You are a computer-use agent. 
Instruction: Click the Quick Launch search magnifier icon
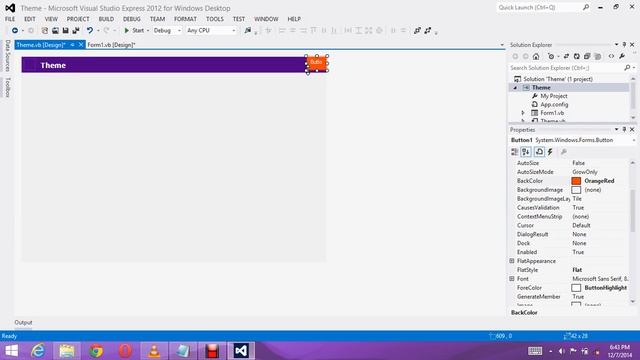tap(586, 7)
